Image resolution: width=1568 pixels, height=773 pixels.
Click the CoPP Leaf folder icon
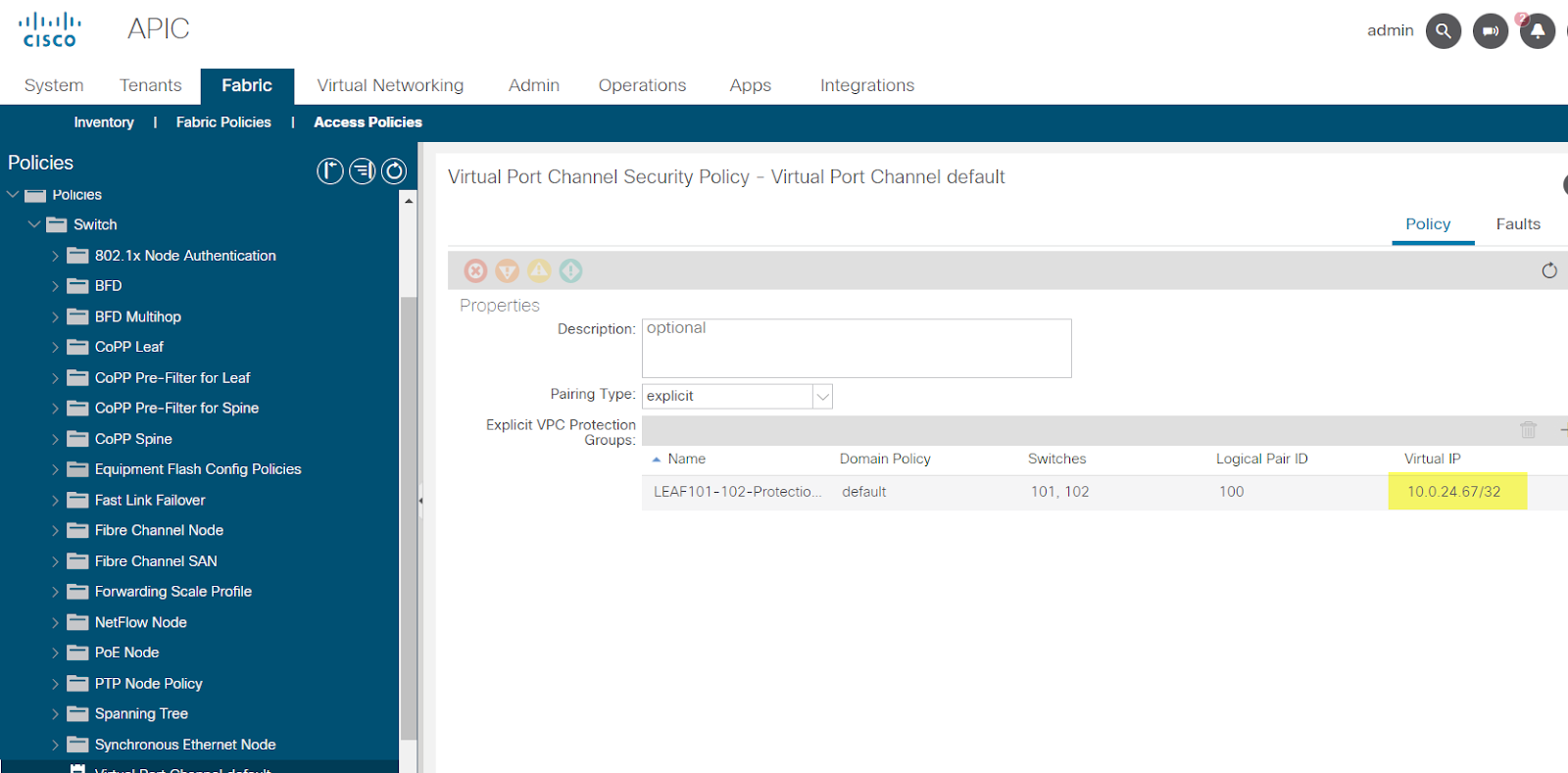(77, 347)
